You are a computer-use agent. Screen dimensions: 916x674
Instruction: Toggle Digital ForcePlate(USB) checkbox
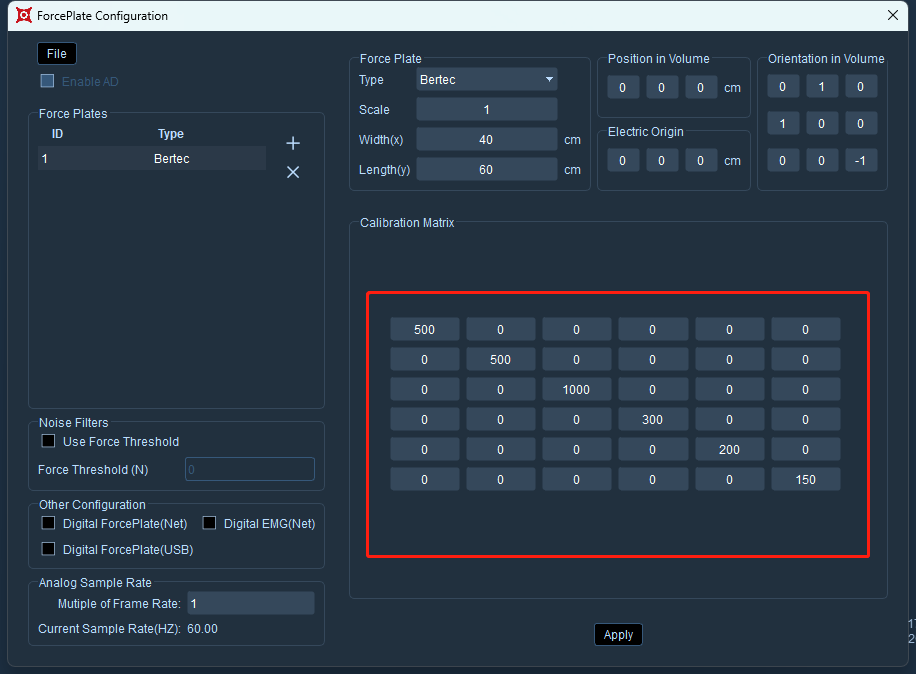48,549
